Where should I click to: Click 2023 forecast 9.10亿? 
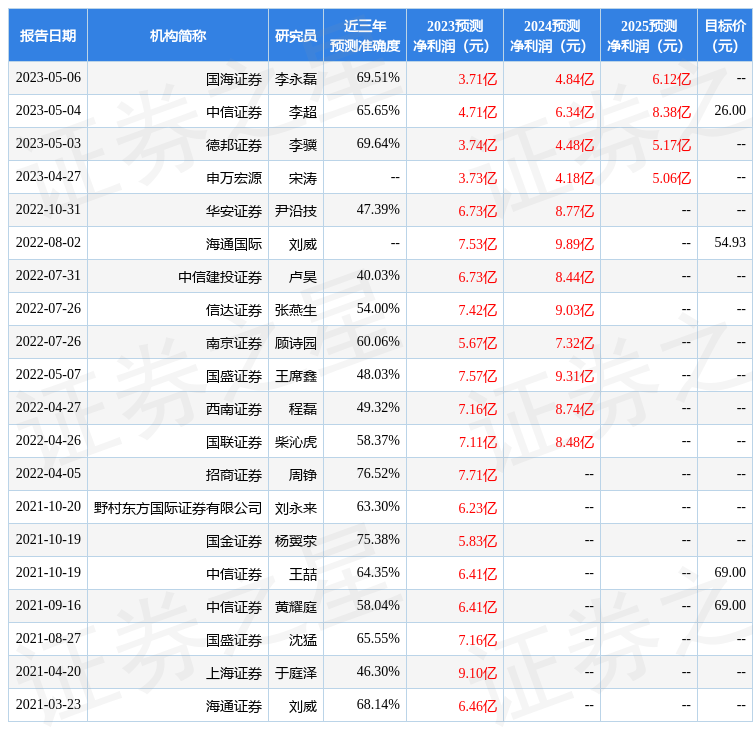[x=477, y=673]
